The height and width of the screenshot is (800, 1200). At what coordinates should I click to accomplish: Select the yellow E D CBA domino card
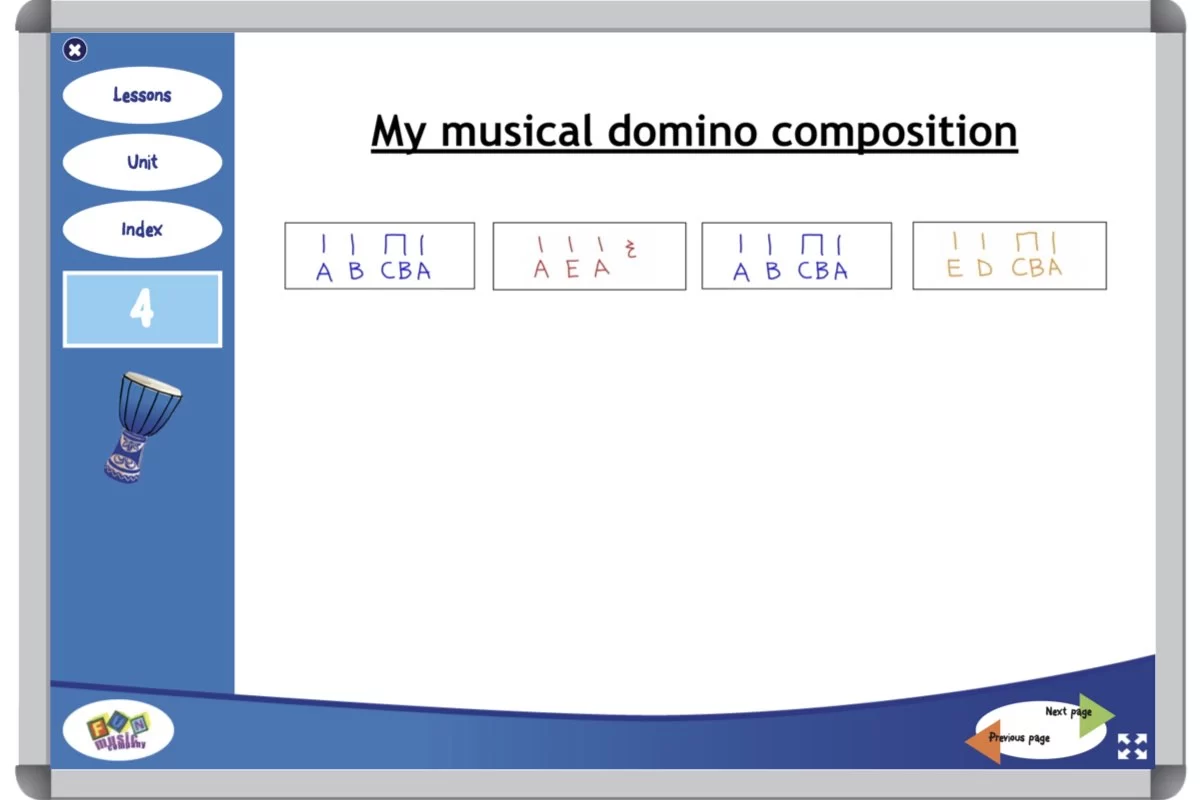click(1010, 255)
